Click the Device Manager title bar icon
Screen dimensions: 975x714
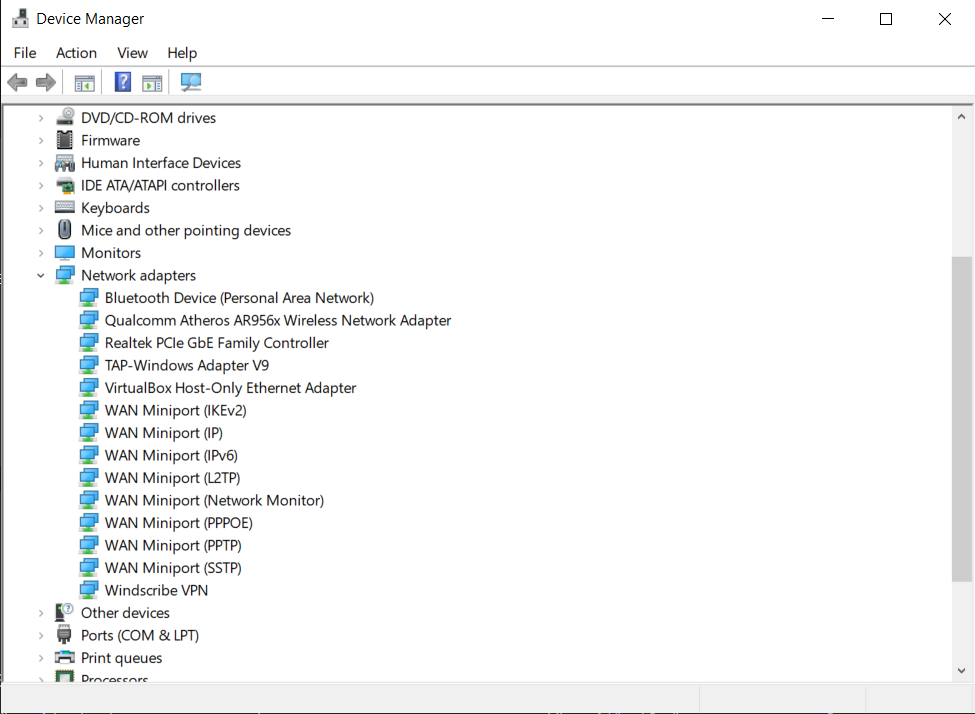[21, 19]
